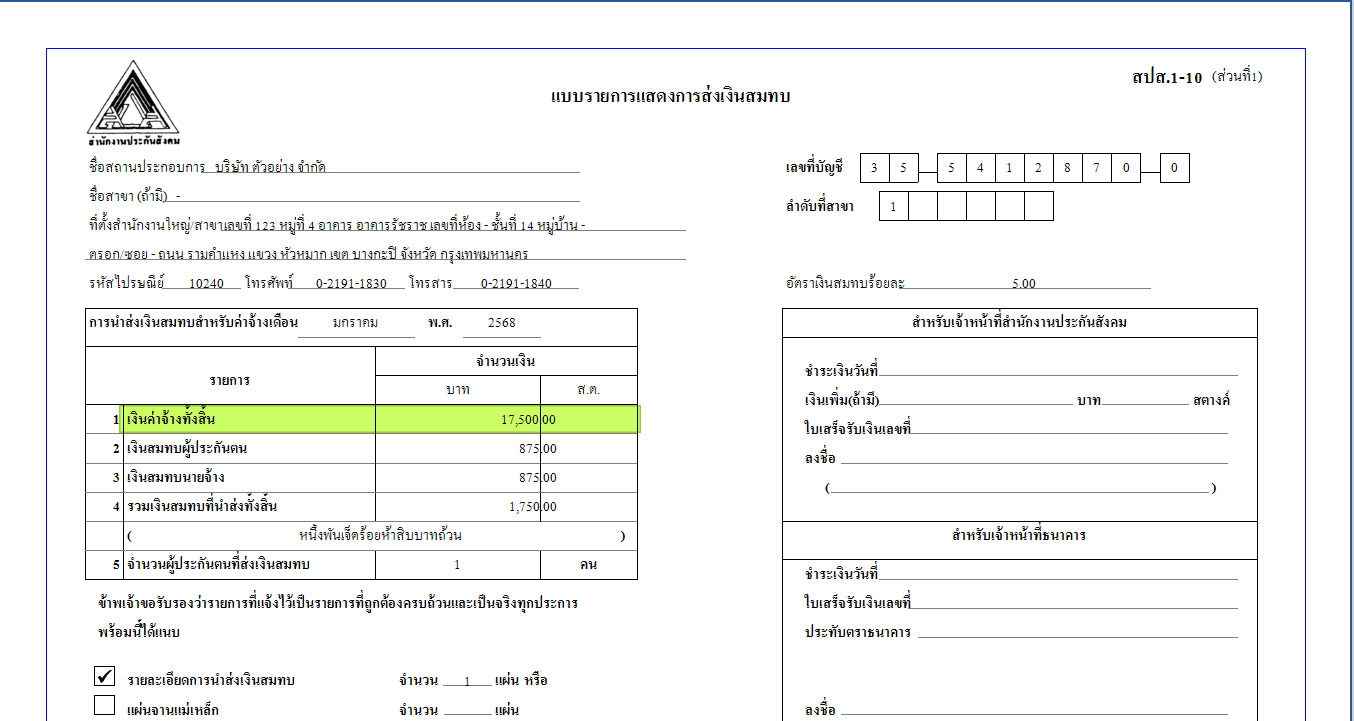Viewport: 1354px width, 721px height.
Task: Click the telephone number 0-2191-1830
Action: click(x=350, y=283)
